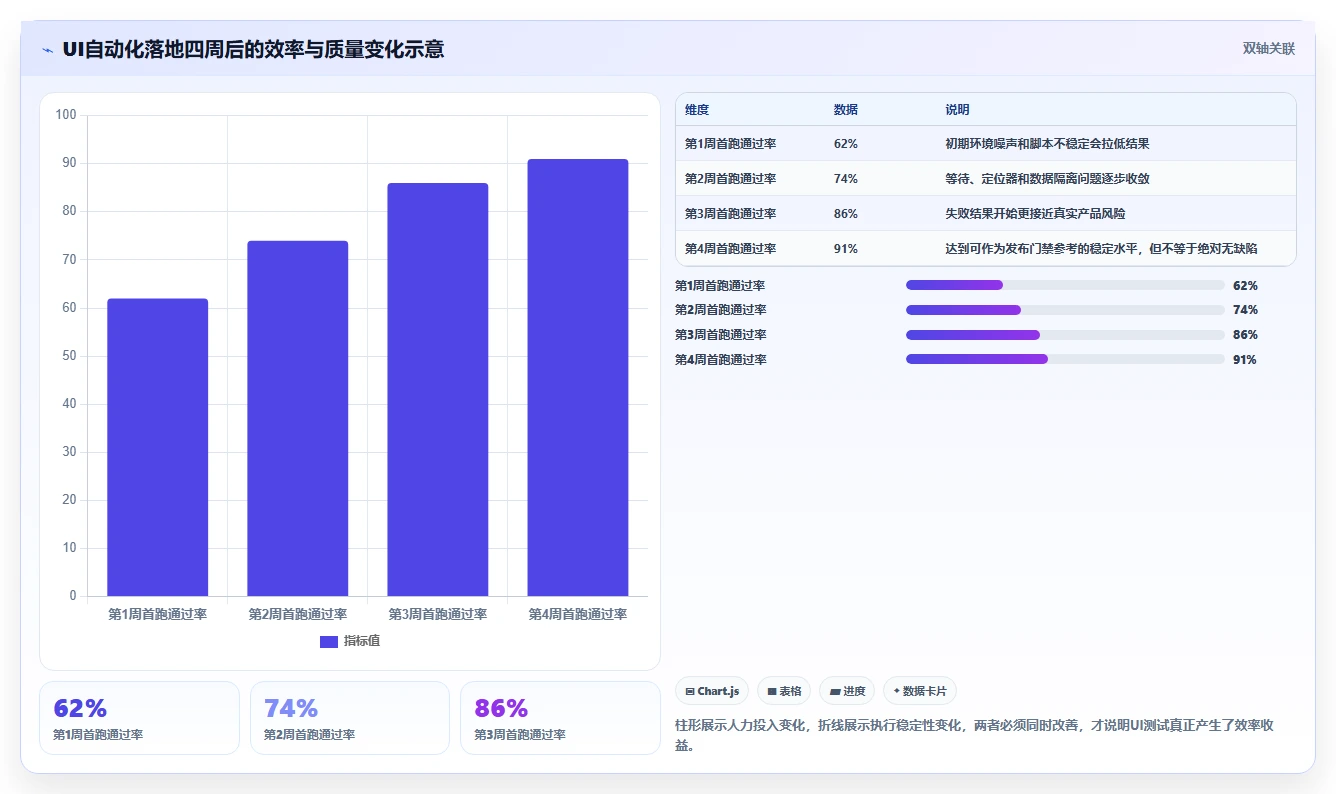Click the 第3周首跑通过率 progress bar

pos(1065,335)
